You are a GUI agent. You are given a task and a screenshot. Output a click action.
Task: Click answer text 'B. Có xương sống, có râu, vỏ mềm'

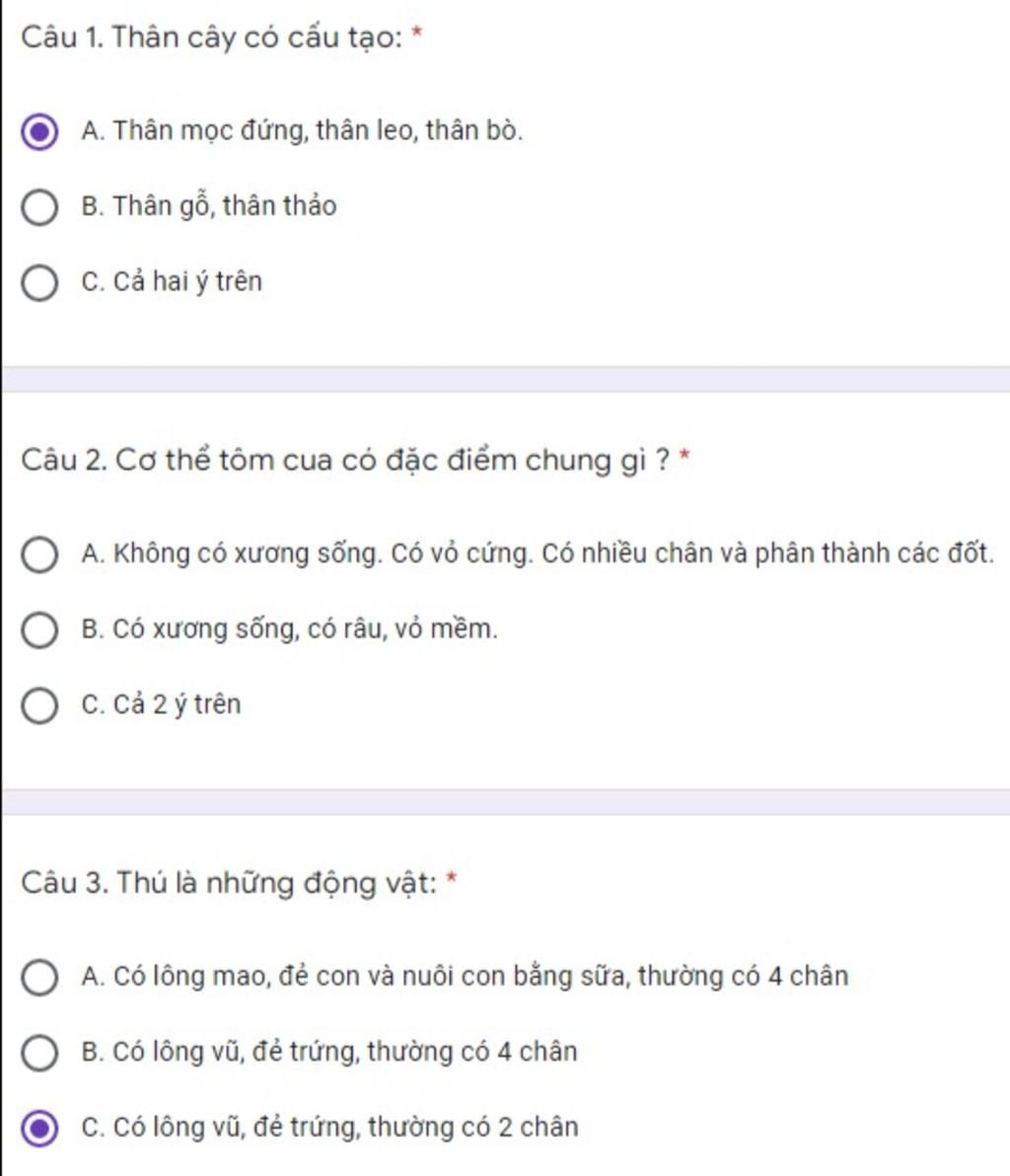(x=289, y=628)
